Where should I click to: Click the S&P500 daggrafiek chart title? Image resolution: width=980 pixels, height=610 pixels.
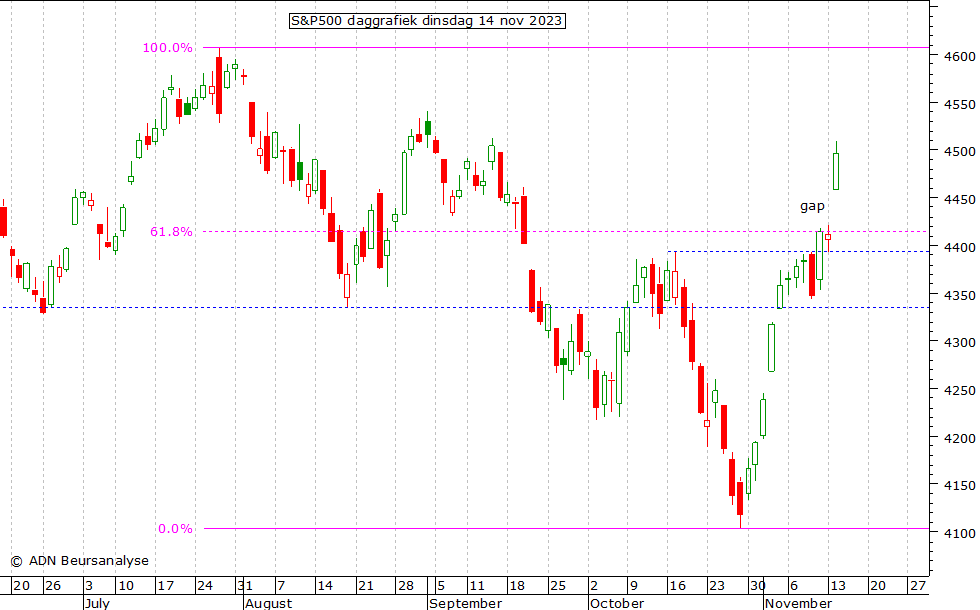(427, 21)
